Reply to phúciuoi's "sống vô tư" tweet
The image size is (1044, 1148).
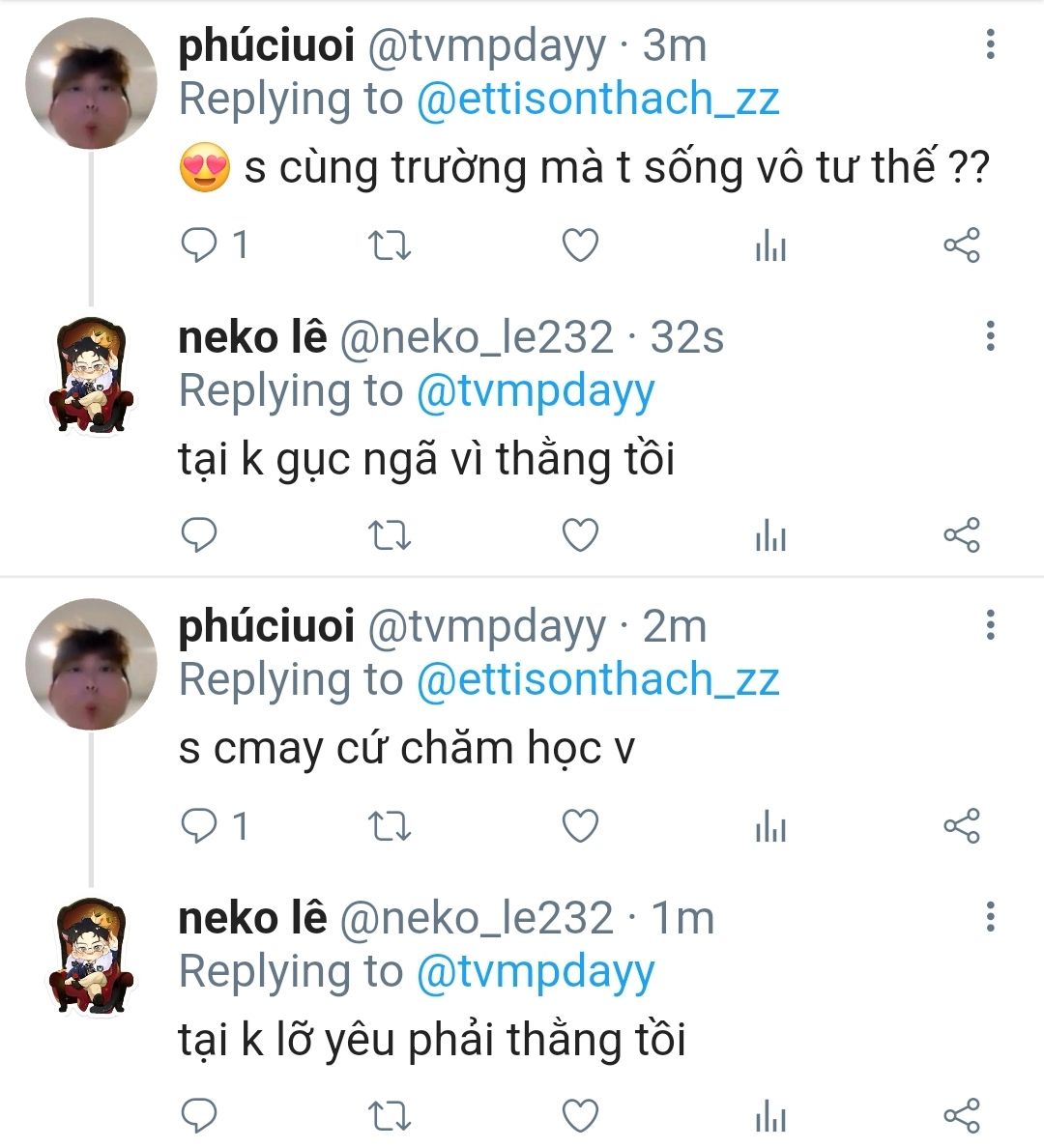[200, 246]
